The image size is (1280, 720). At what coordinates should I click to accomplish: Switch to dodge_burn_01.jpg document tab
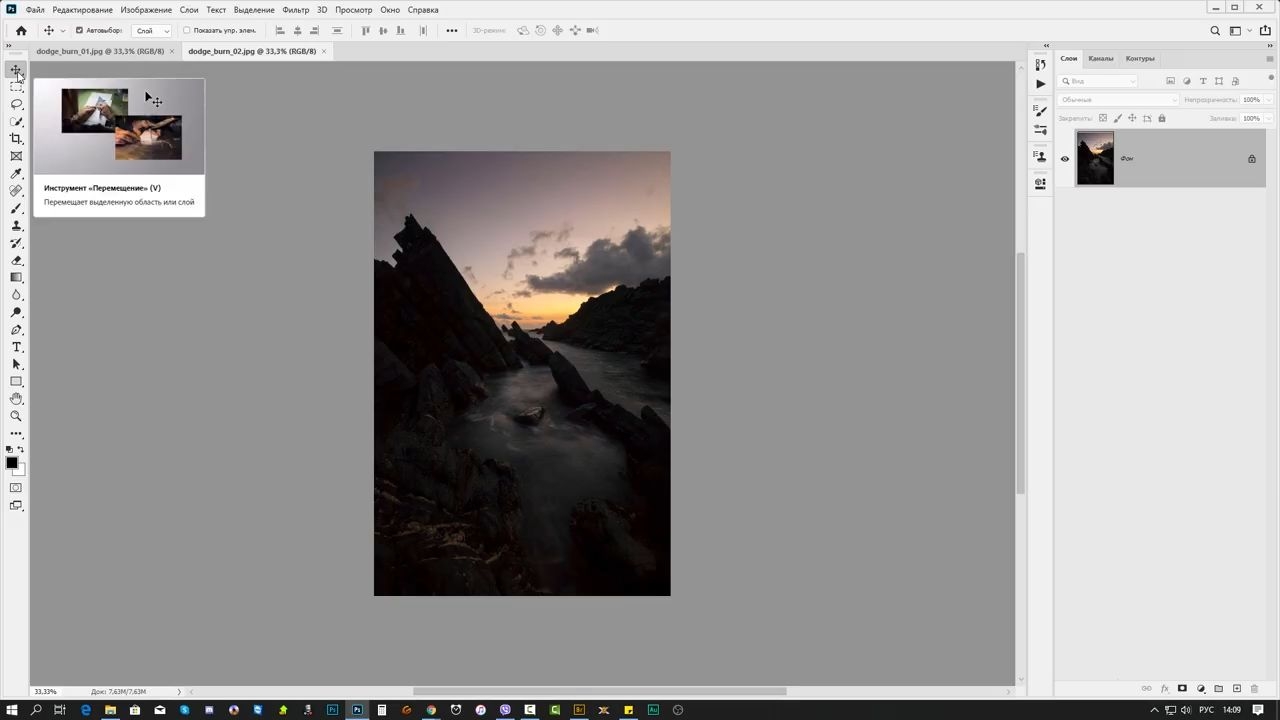pyautogui.click(x=100, y=51)
